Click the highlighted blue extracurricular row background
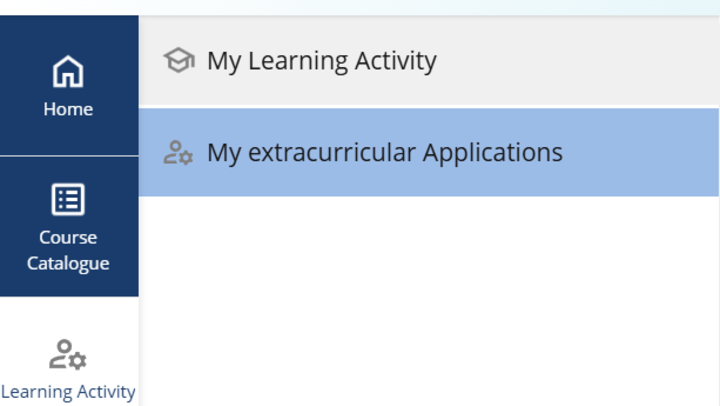The image size is (720, 406). tap(429, 152)
